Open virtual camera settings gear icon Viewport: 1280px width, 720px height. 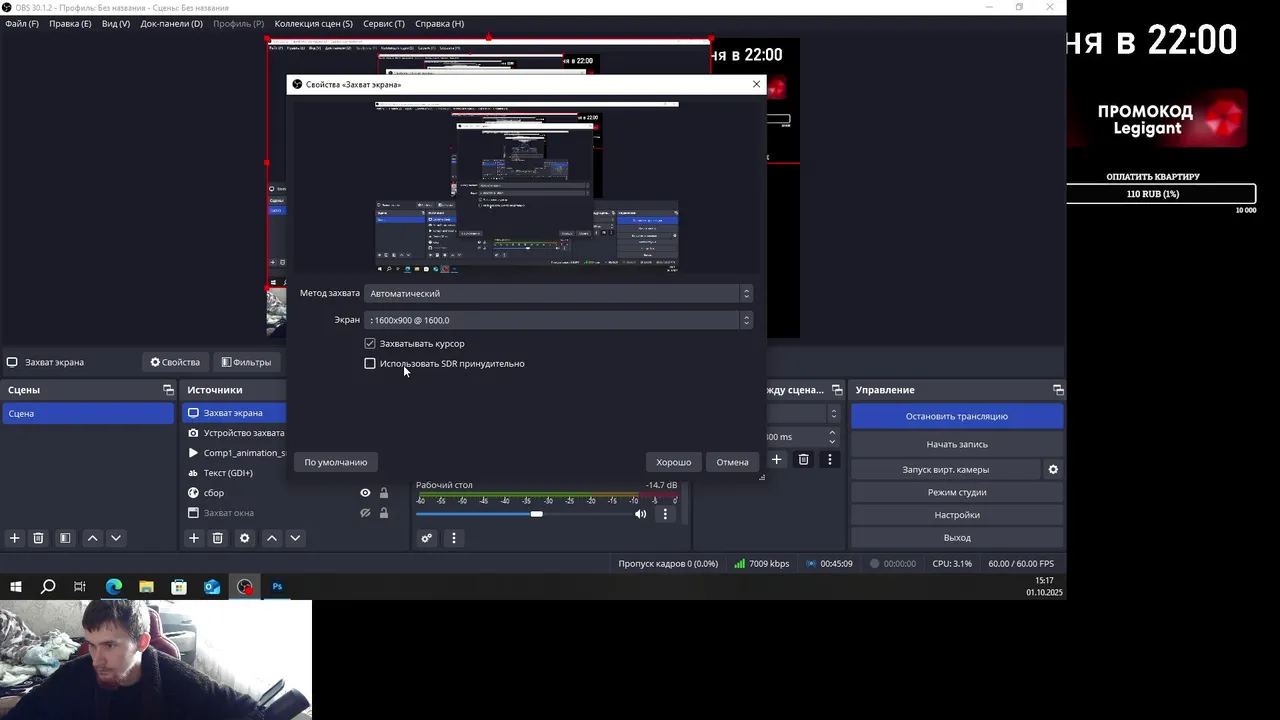click(1053, 469)
